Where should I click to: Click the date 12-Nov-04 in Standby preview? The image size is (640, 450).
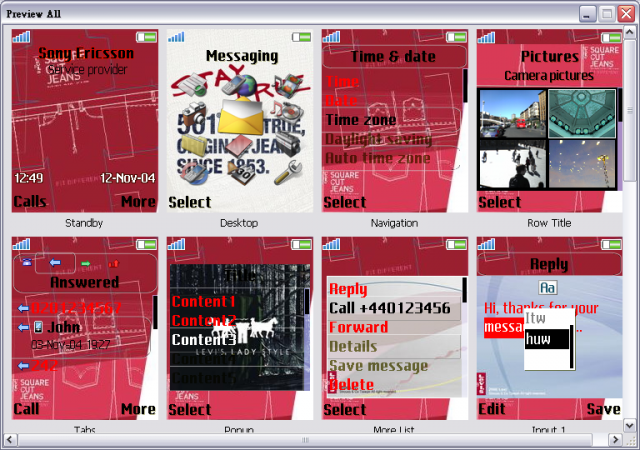pos(128,178)
